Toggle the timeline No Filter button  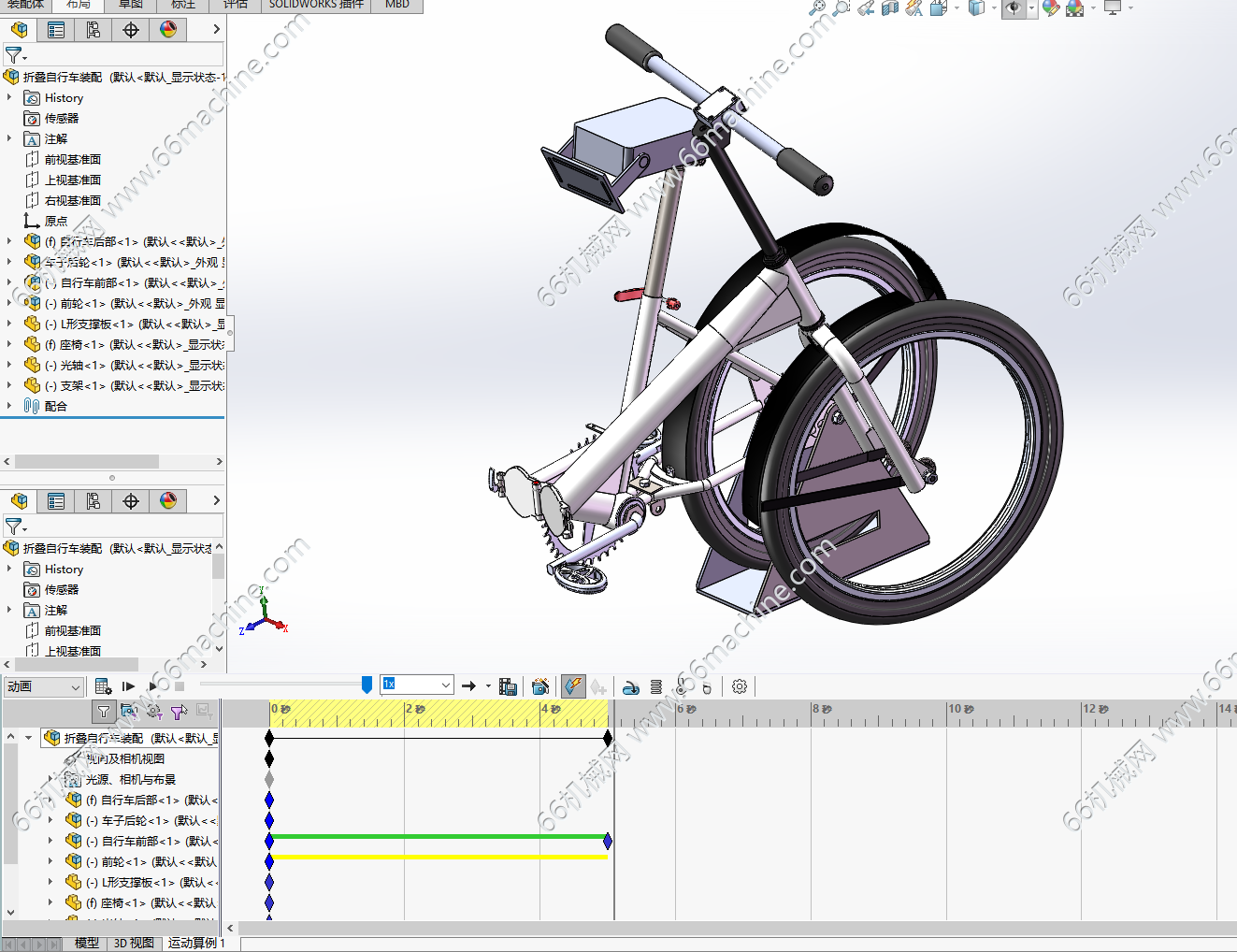(104, 712)
